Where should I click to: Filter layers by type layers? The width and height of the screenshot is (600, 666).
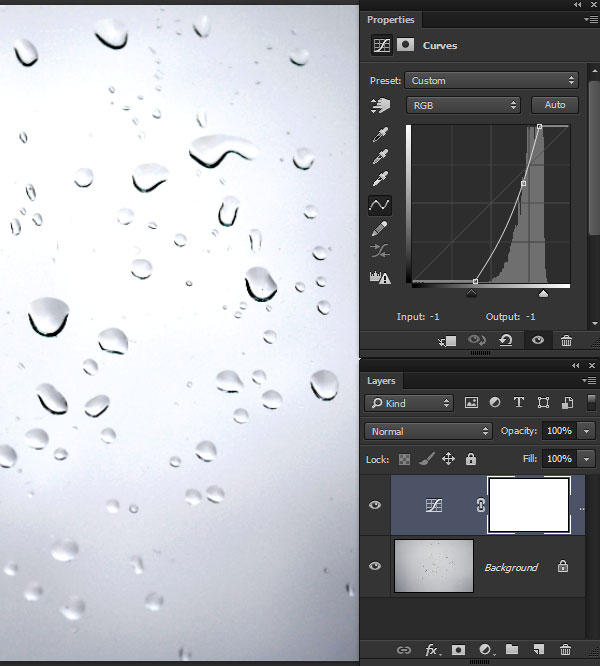518,402
